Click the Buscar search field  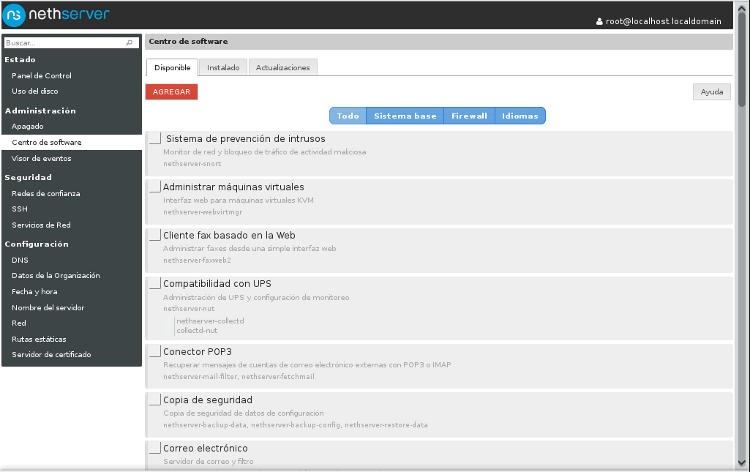[71, 43]
